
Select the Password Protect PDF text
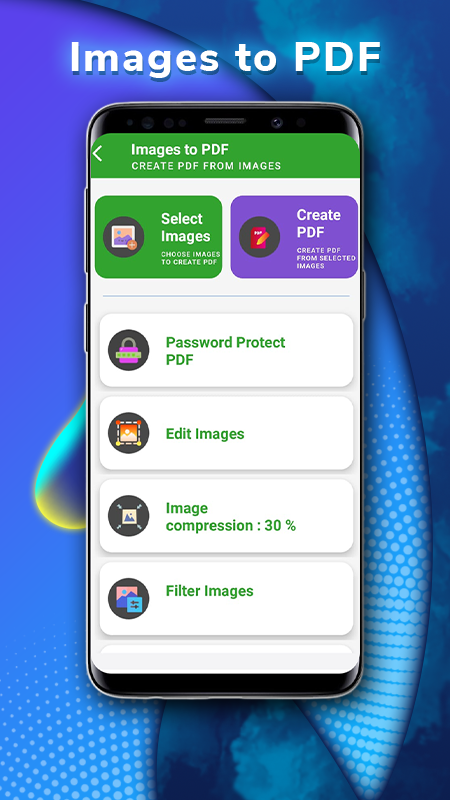226,351
